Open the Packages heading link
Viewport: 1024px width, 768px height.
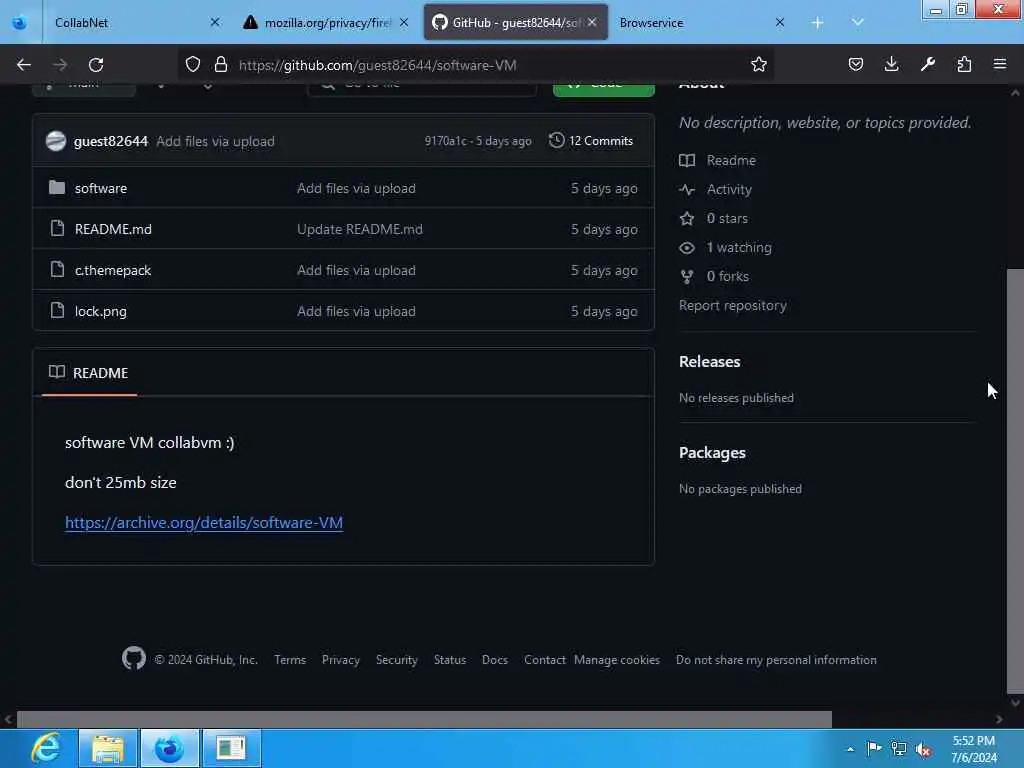coord(712,453)
